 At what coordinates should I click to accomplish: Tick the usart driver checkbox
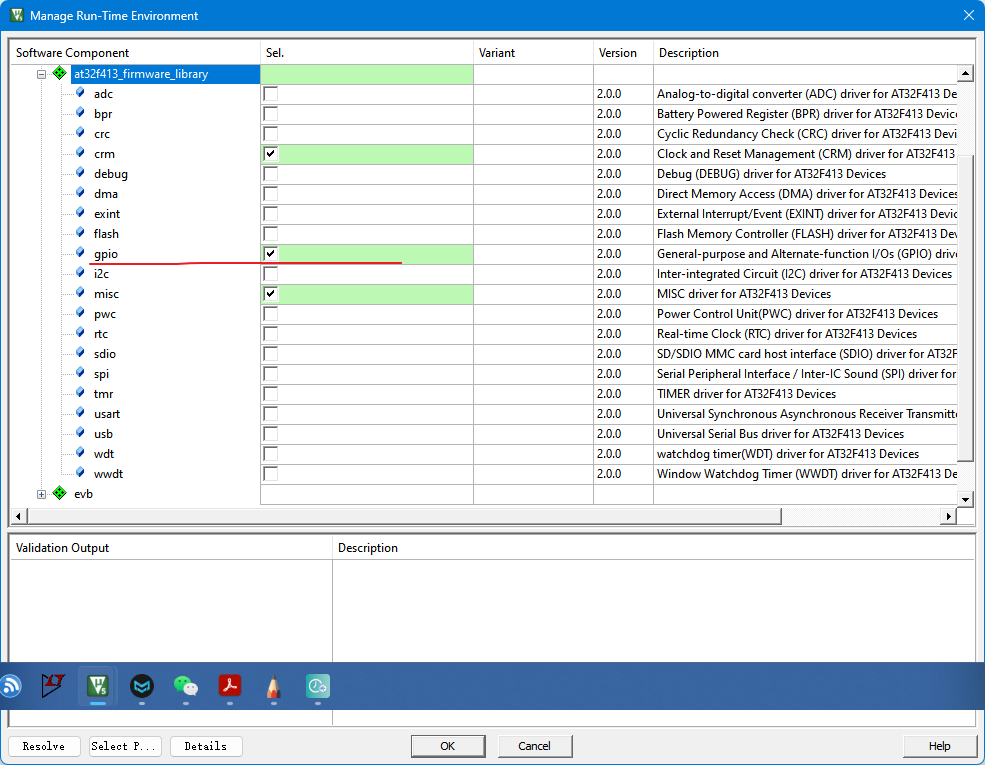[271, 414]
